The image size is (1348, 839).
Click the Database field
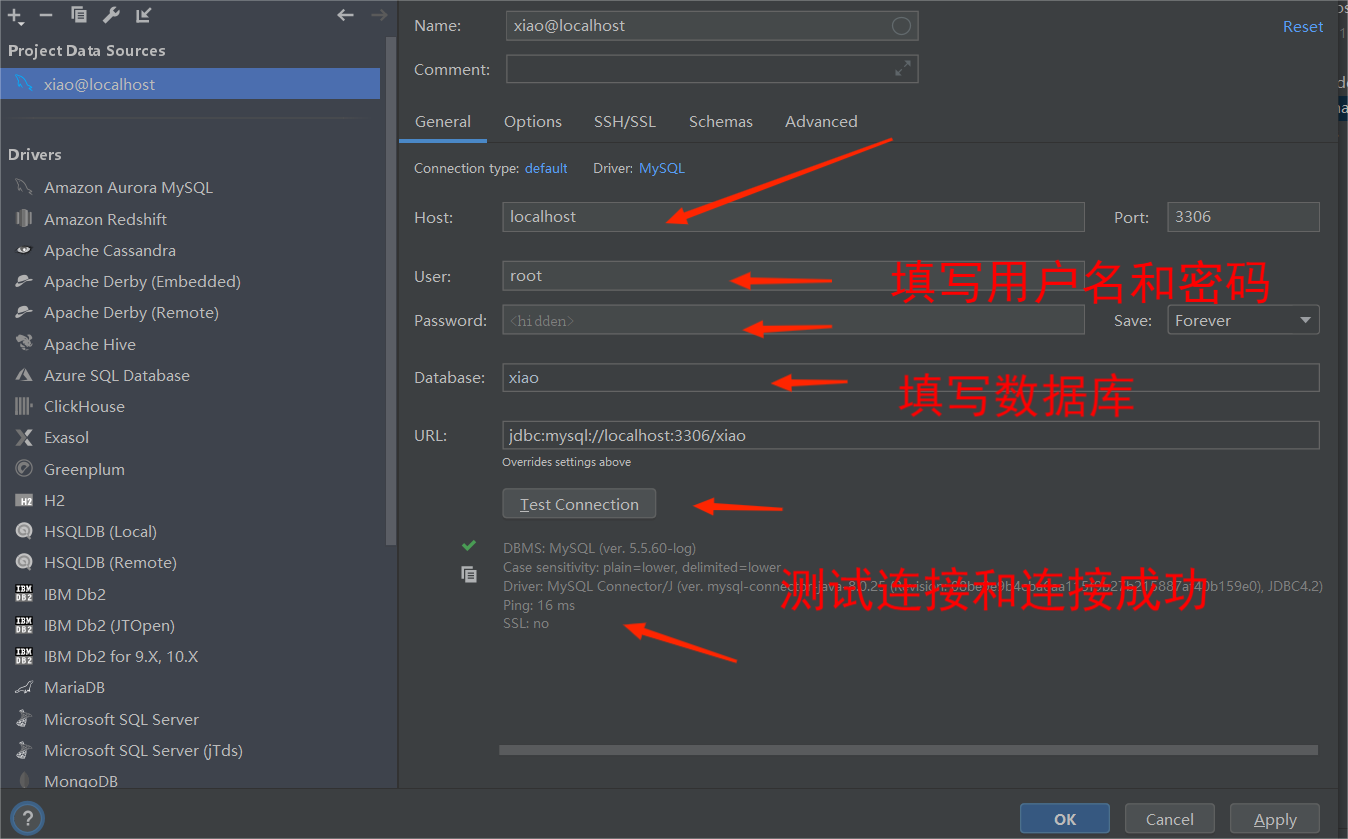pyautogui.click(x=911, y=377)
